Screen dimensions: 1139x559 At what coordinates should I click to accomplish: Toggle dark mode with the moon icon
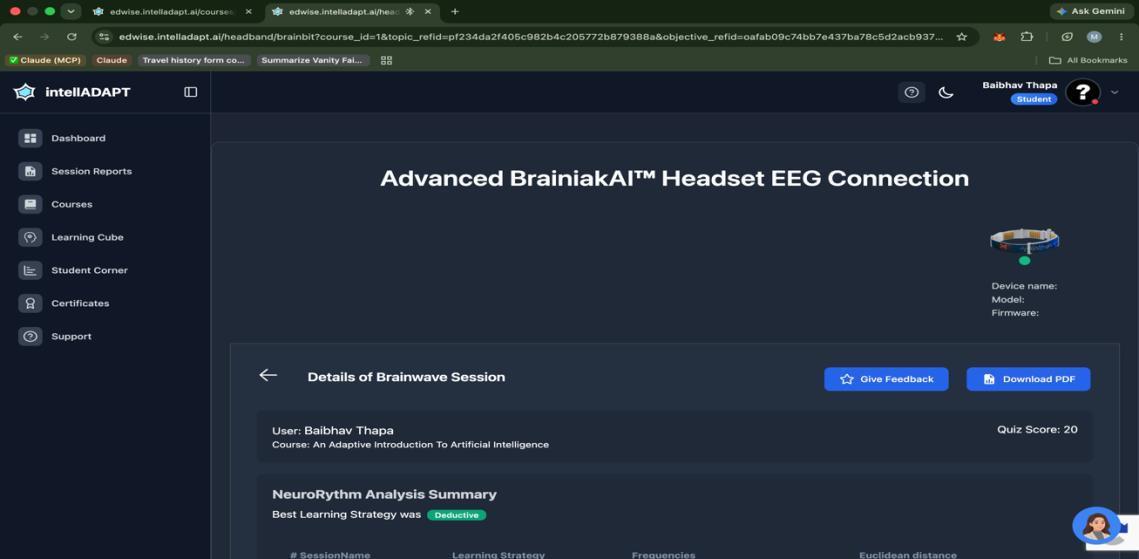pyautogui.click(x=946, y=92)
